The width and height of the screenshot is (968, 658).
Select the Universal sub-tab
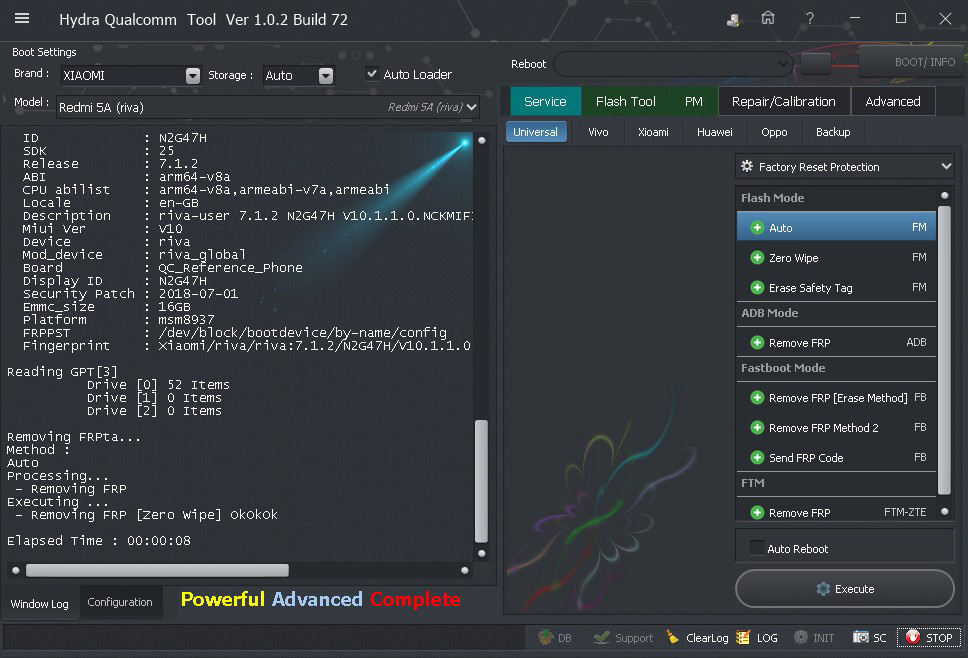pos(535,132)
